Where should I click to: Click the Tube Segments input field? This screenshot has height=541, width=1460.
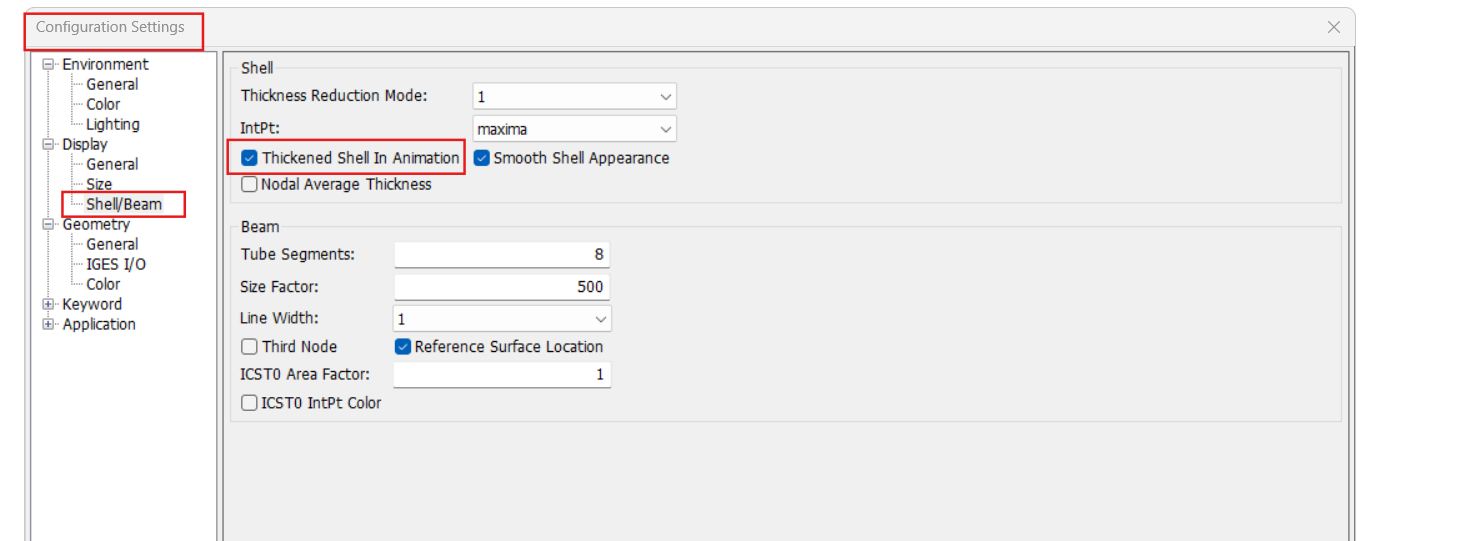coord(501,255)
